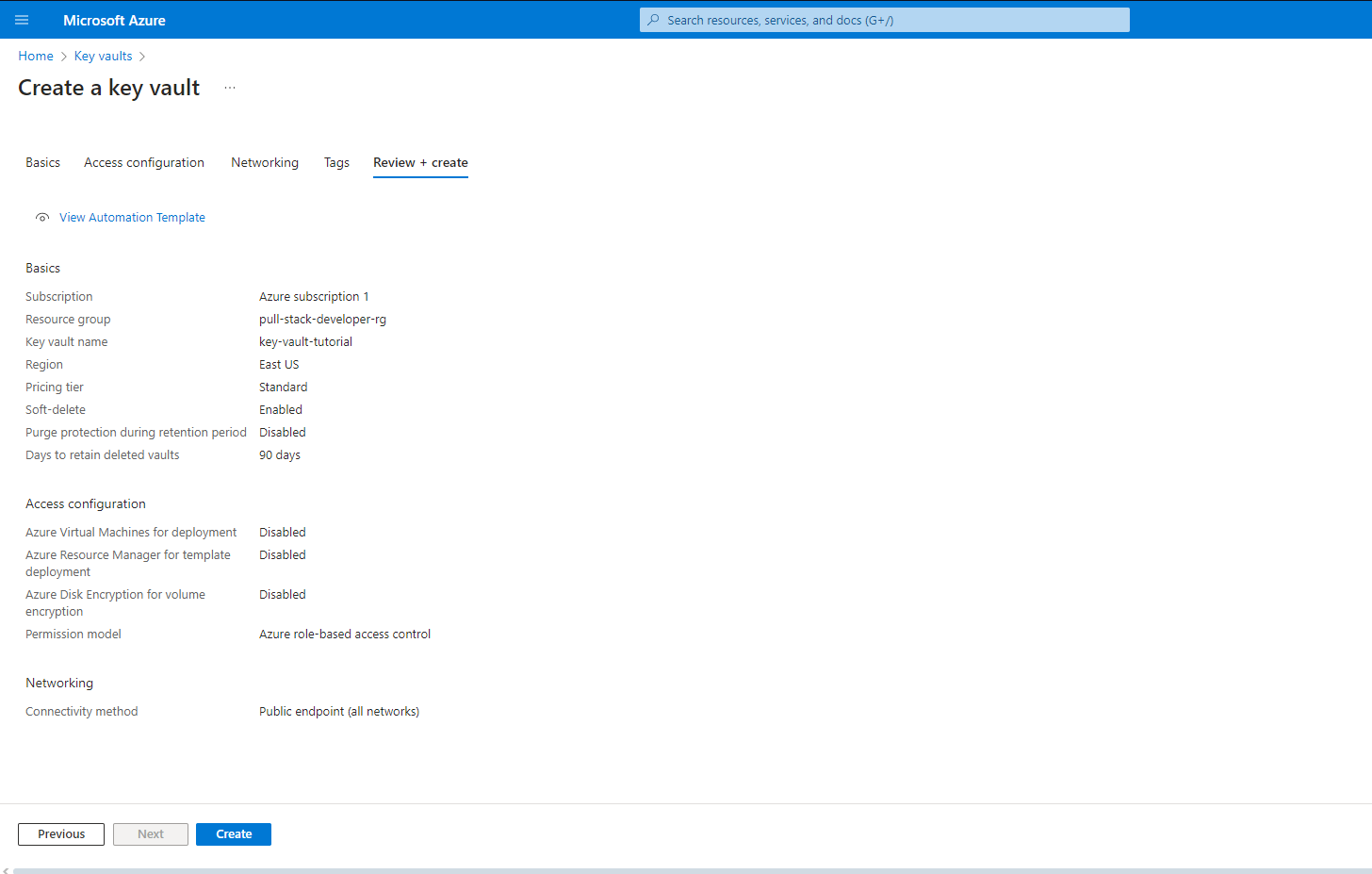
Task: Click the 'Azure Resource Manager for template deployment' label
Action: 128,564
